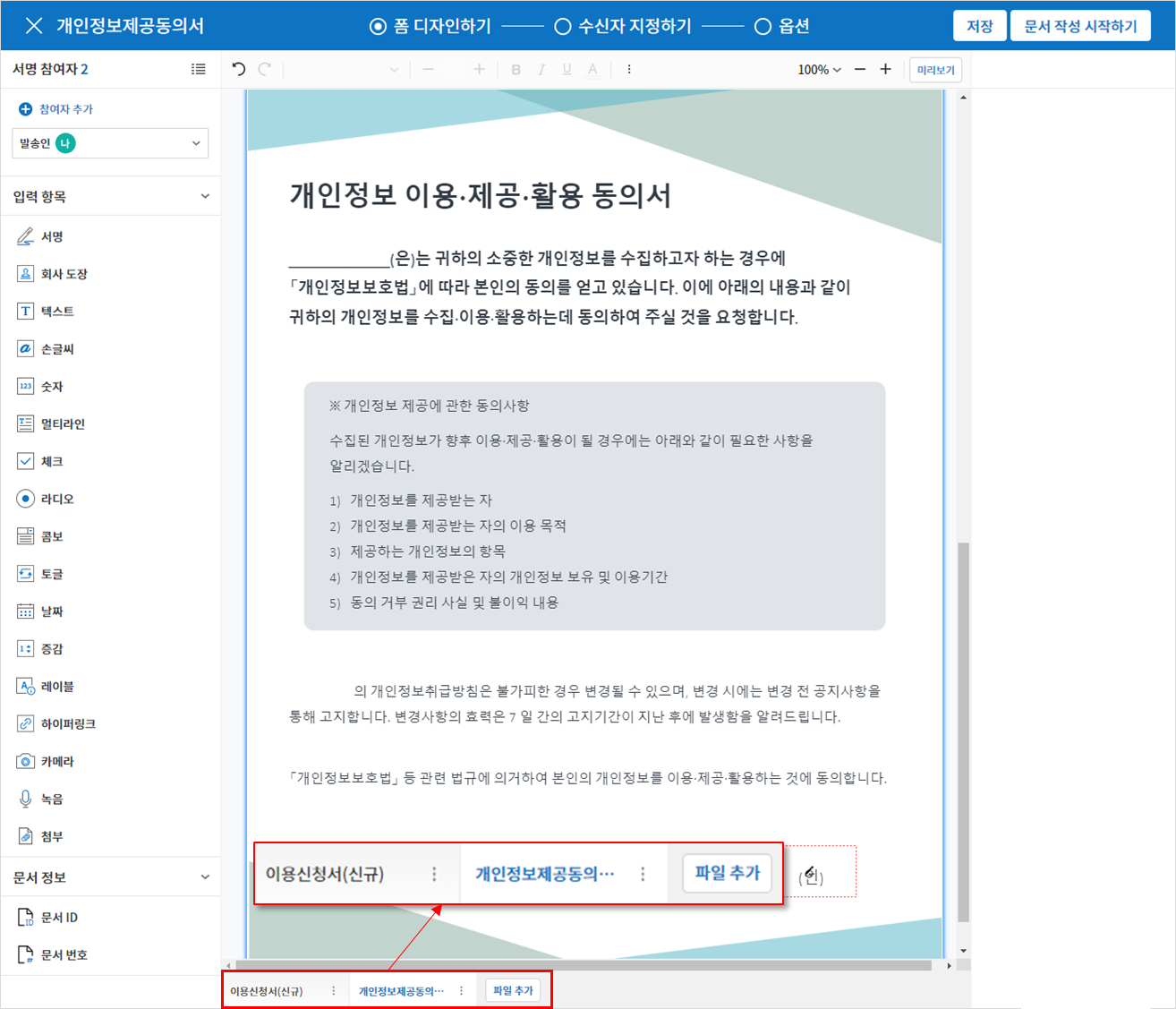Open the 발송인 participant dropdown
Image resolution: width=1176 pixels, height=1009 pixels.
(x=110, y=143)
